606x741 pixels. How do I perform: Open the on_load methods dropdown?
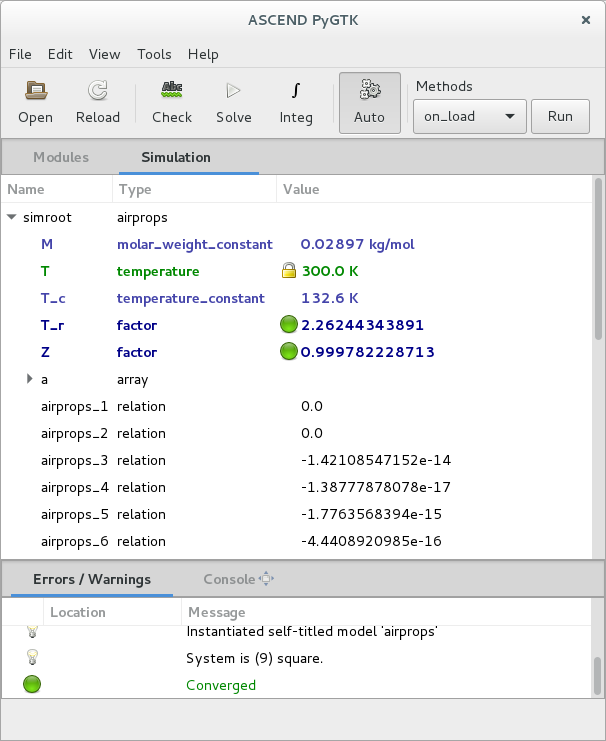(x=469, y=116)
